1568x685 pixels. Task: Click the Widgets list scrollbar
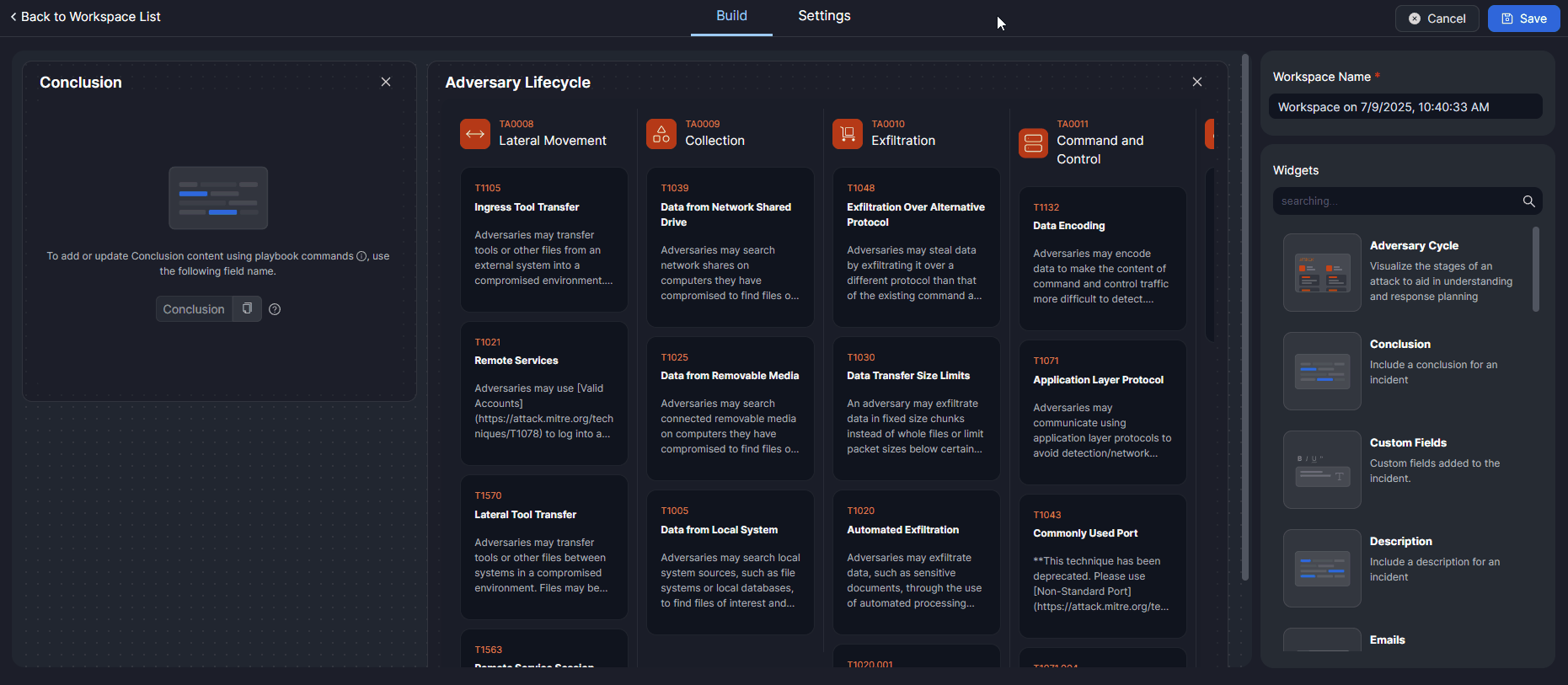1535,270
